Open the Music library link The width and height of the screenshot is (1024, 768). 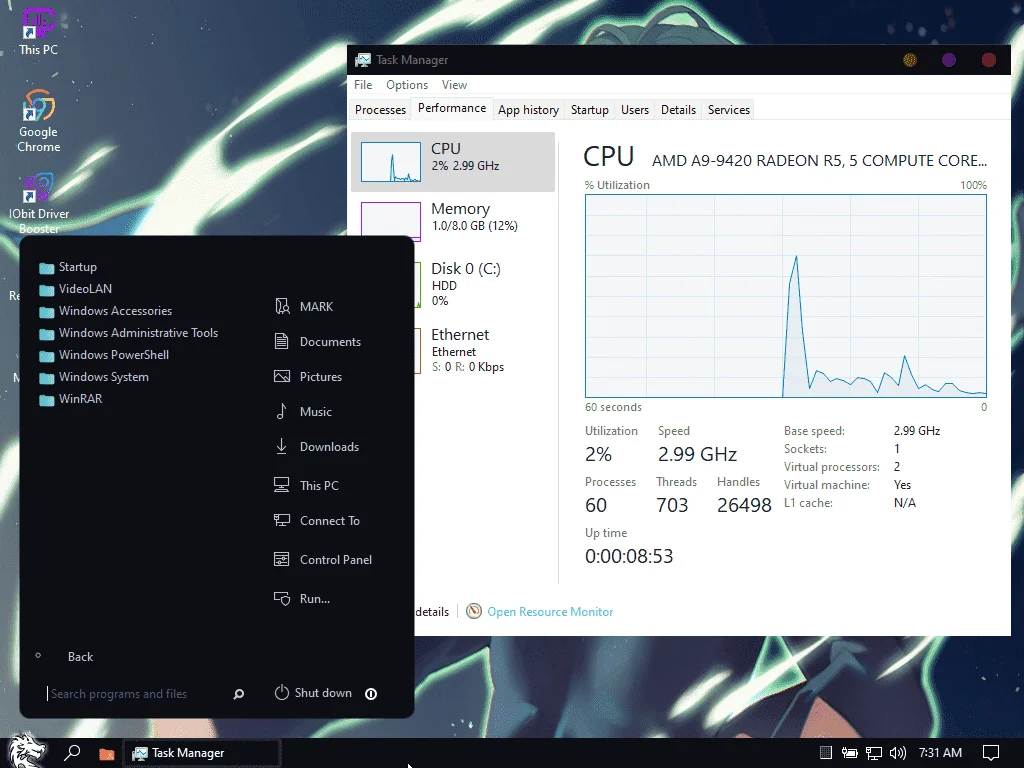pos(303,411)
